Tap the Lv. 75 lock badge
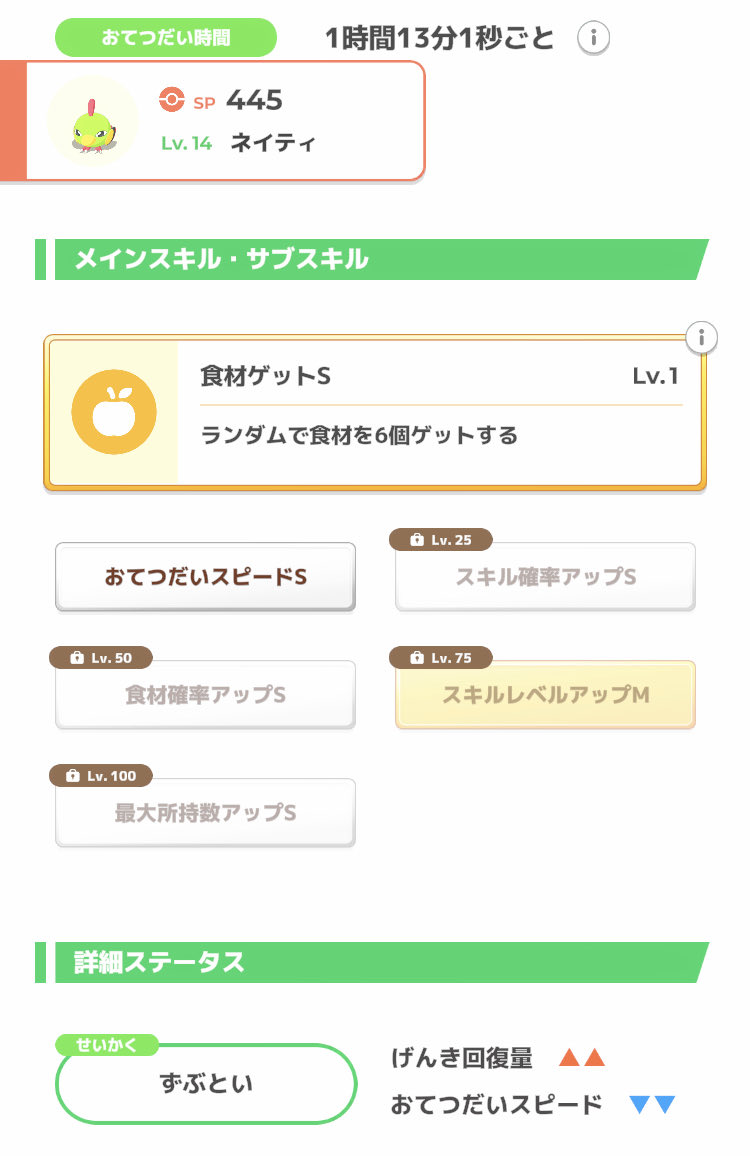This screenshot has height=1156, width=750. point(440,658)
